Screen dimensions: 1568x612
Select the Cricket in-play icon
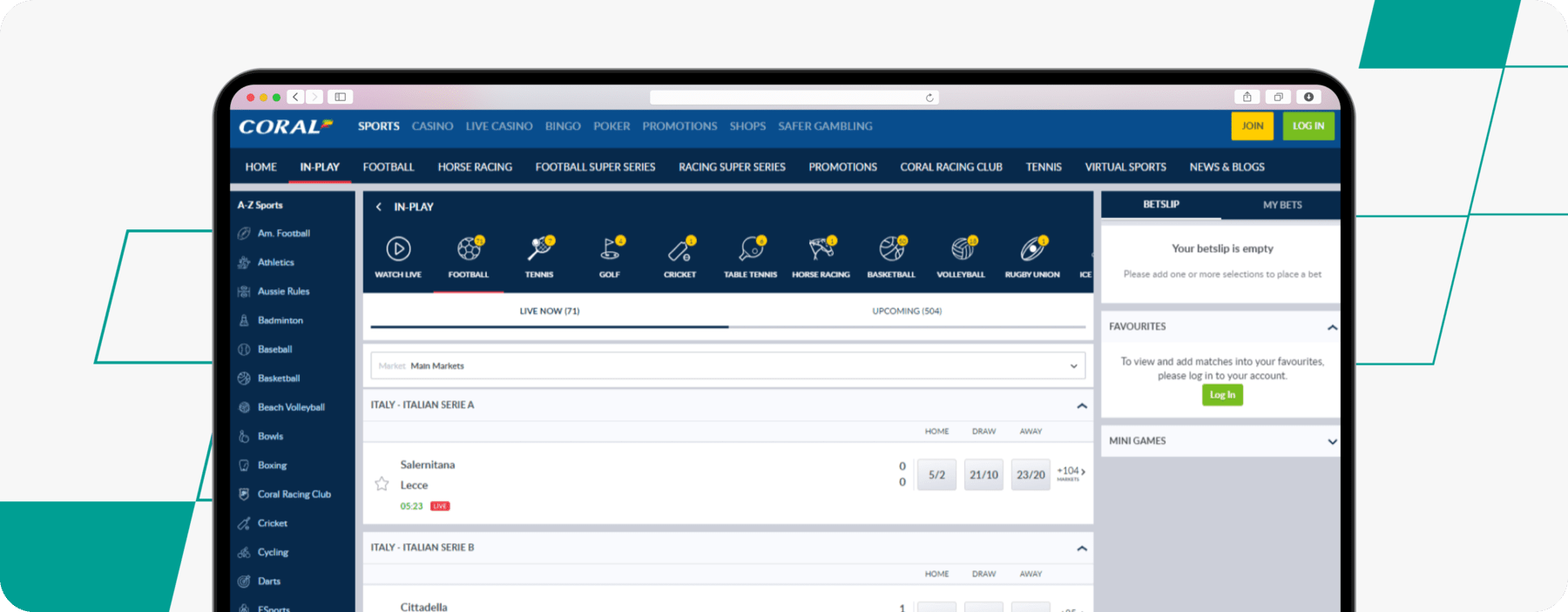(680, 249)
